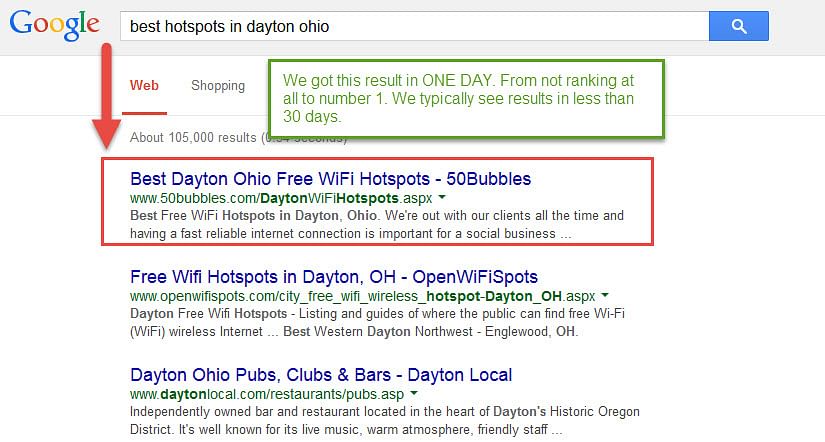This screenshot has height=442, width=825.
Task: Switch to the Web tab
Action: click(x=144, y=85)
